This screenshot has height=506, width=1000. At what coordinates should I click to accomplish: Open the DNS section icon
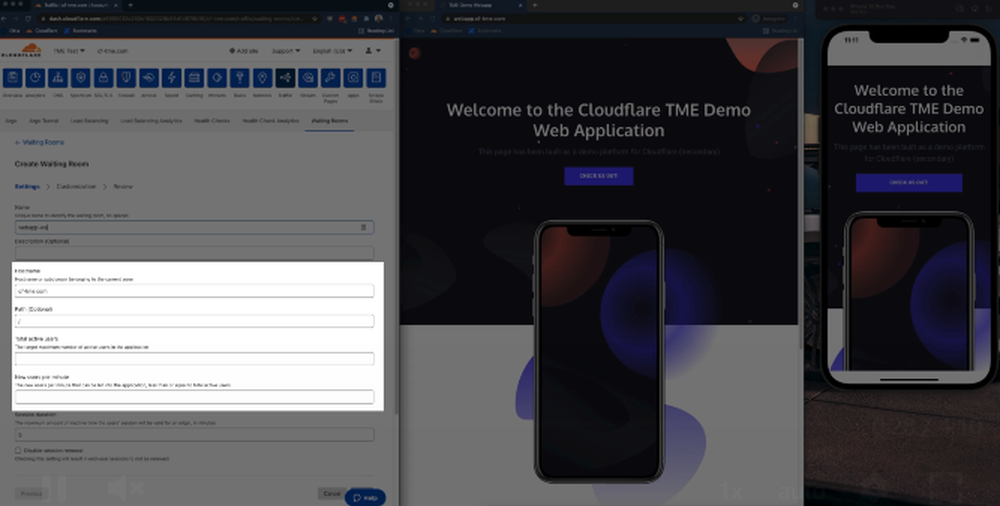point(58,78)
